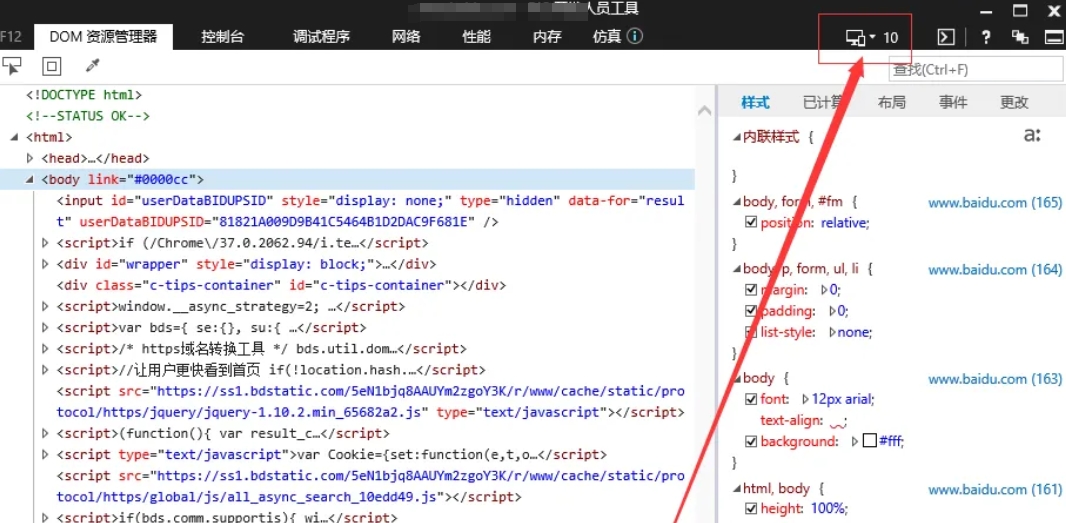Minimize the developer tools window
The image size is (1066, 523).
click(985, 12)
